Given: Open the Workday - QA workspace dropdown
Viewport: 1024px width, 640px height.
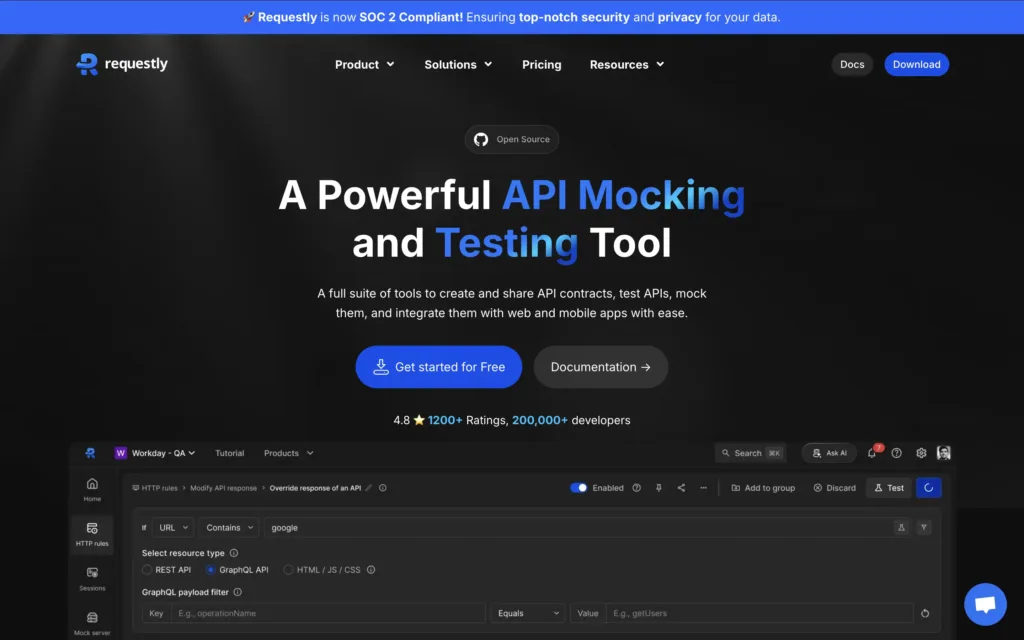Looking at the screenshot, I should point(155,453).
